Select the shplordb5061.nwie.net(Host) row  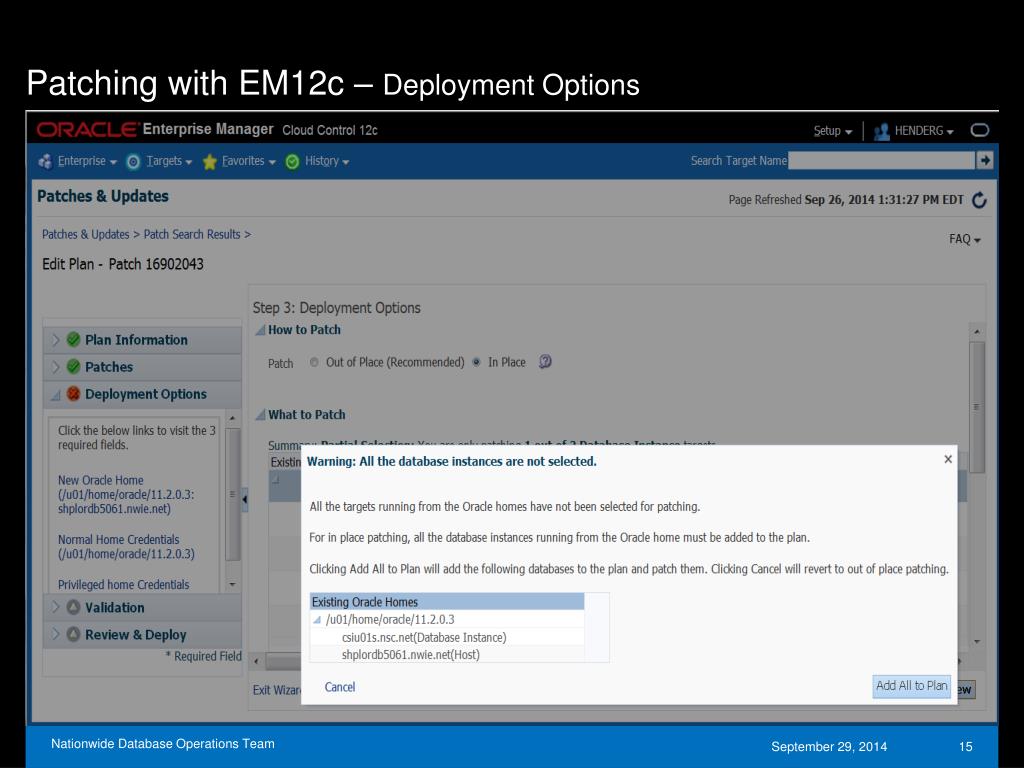447,654
